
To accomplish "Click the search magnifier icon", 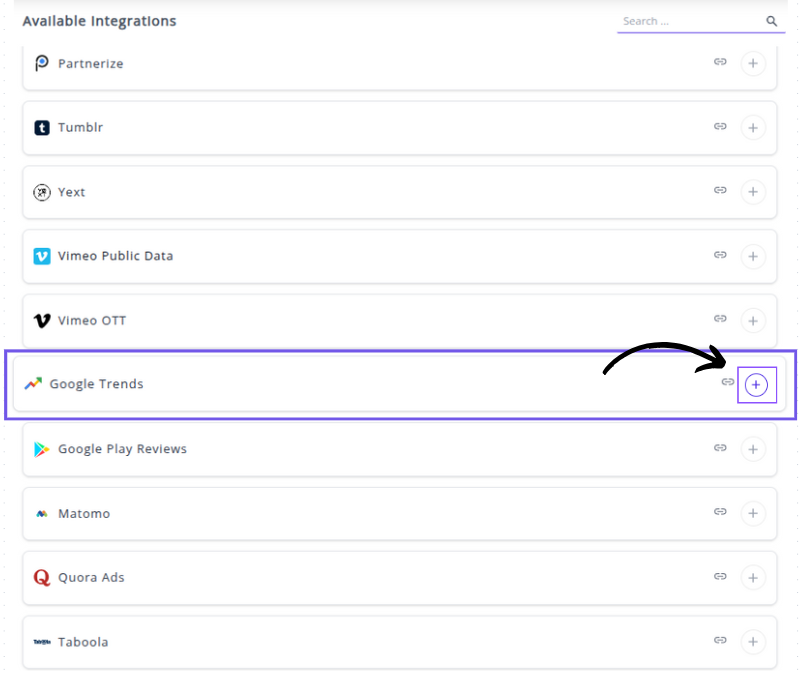I will click(772, 21).
